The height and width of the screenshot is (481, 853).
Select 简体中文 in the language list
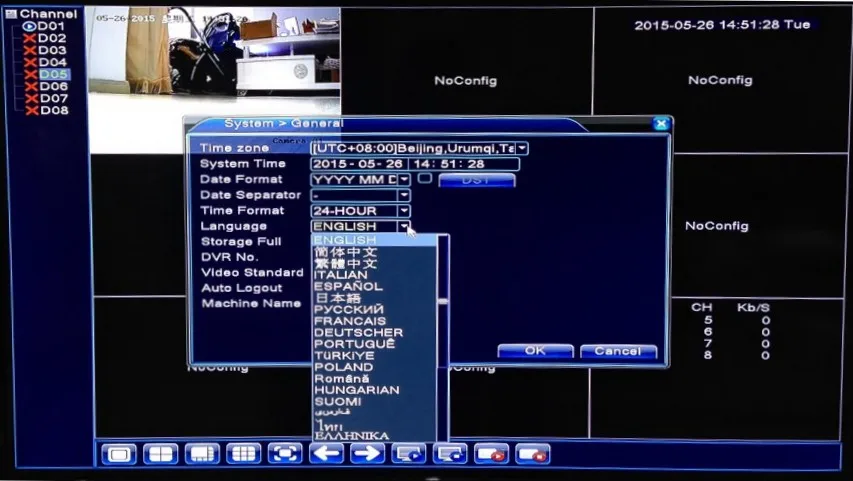[374, 252]
